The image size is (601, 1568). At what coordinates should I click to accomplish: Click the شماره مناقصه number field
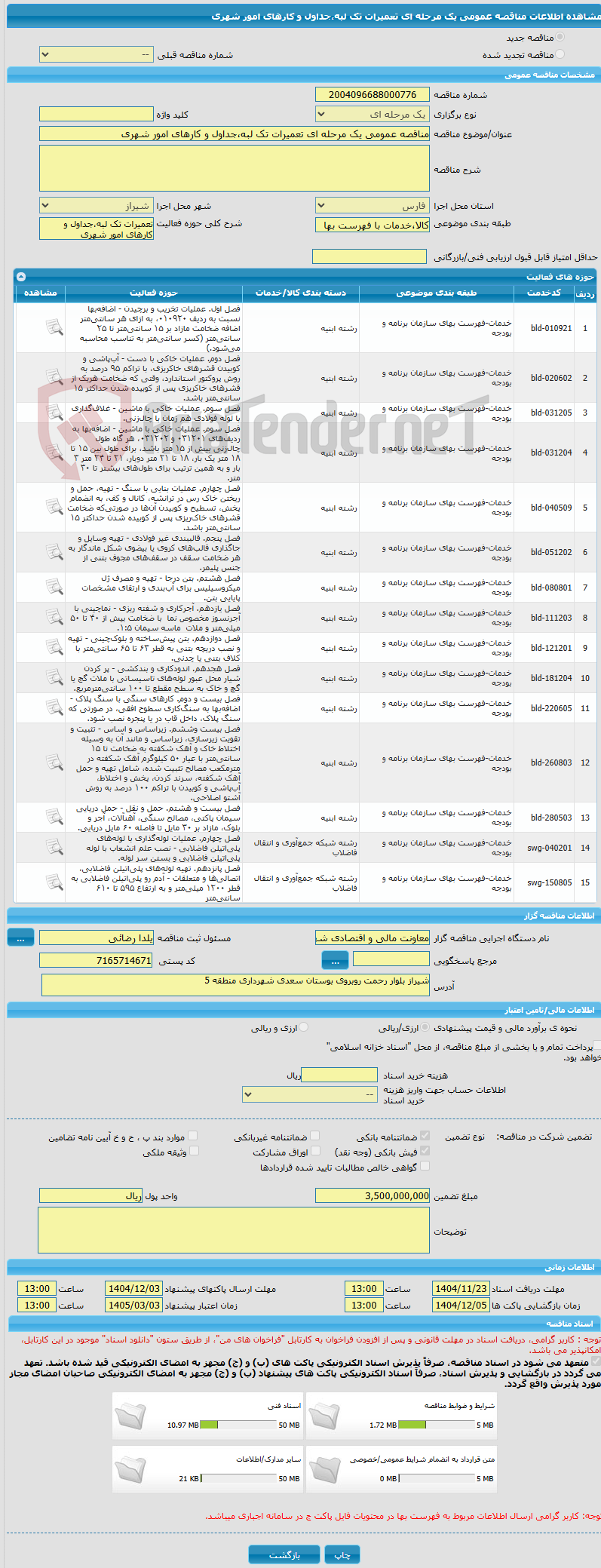click(372, 94)
